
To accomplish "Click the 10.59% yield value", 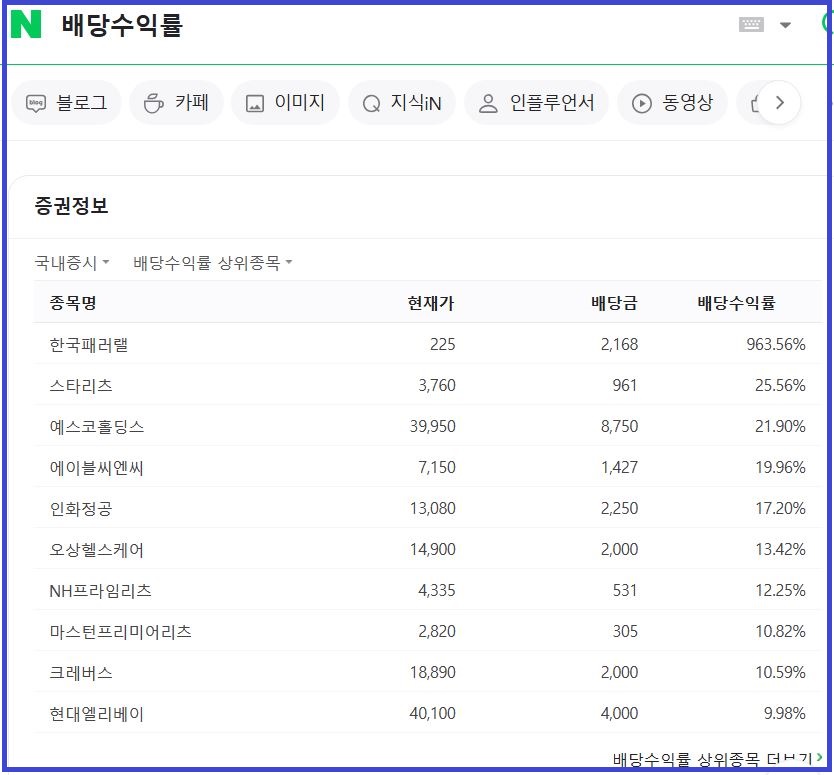I will pyautogui.click(x=780, y=672).
